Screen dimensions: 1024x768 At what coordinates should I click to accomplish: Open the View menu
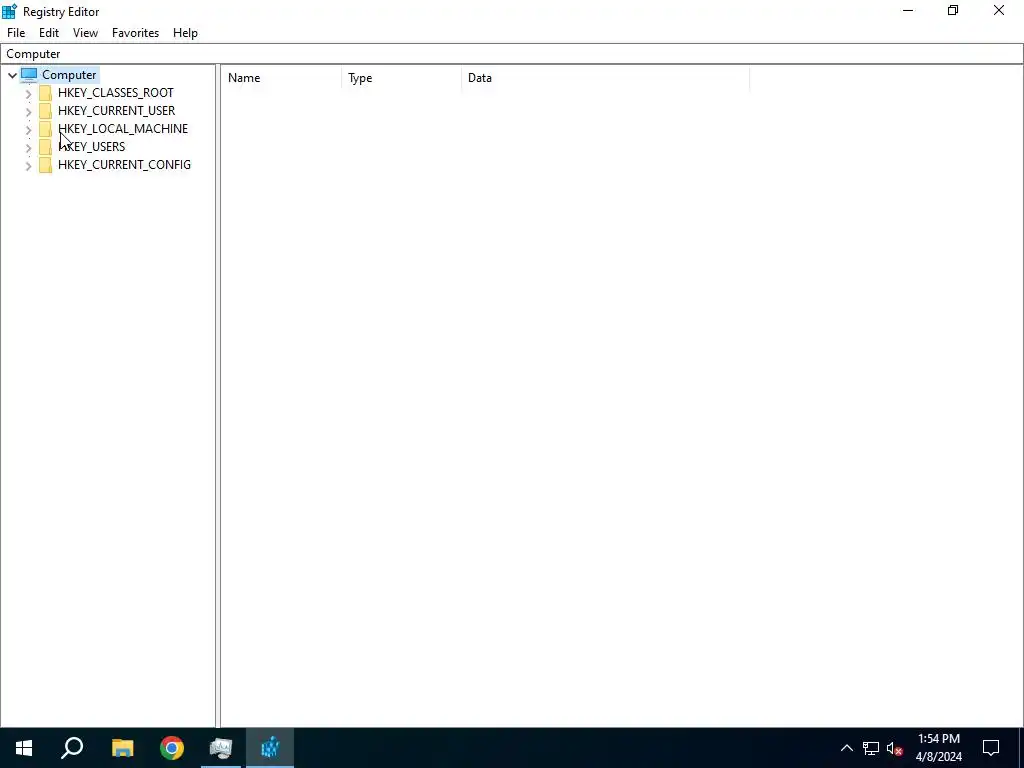tap(86, 33)
